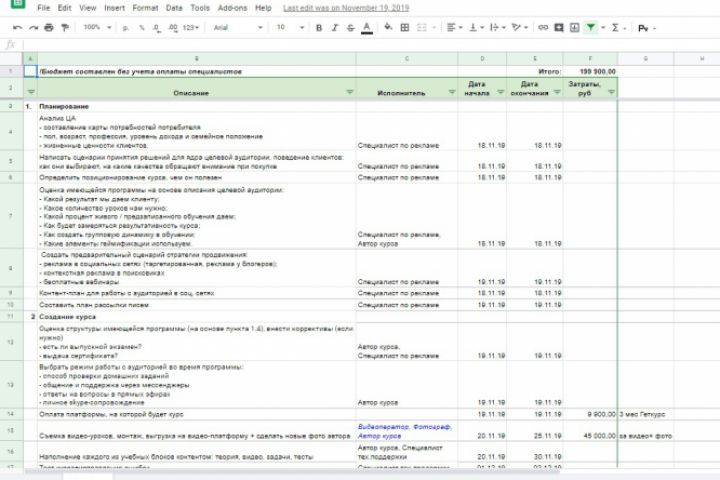Open vertical align options
720x480 pixels.
click(476, 28)
